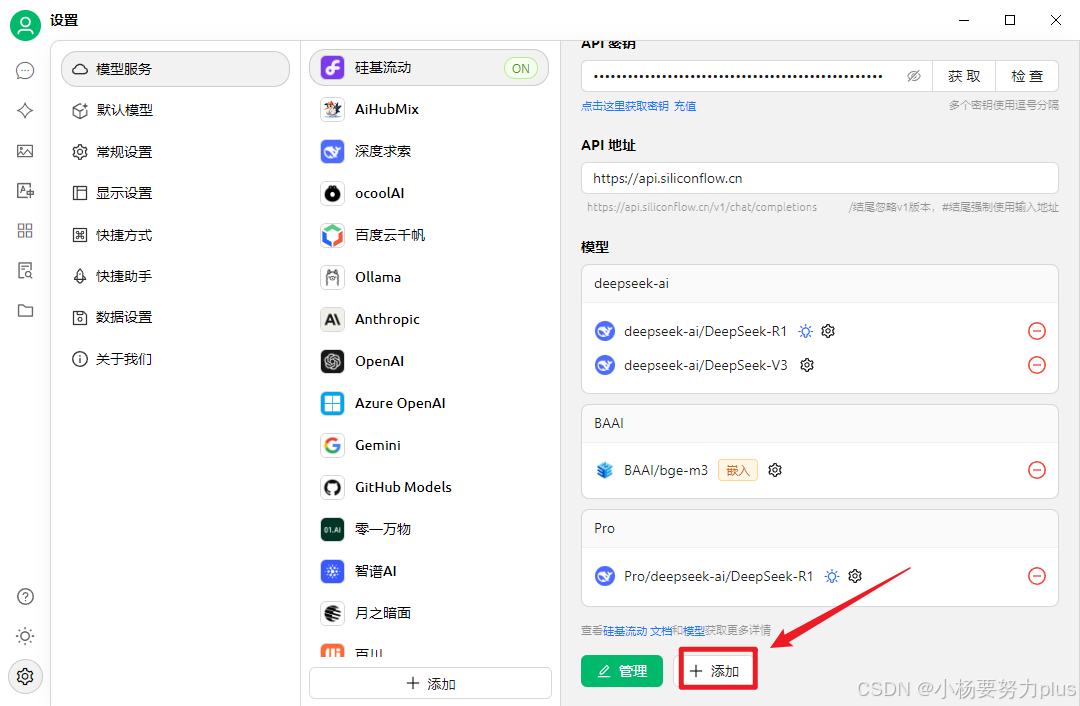Viewport: 1080px width, 706px height.
Task: Select OpenAI provider
Action: click(x=429, y=362)
